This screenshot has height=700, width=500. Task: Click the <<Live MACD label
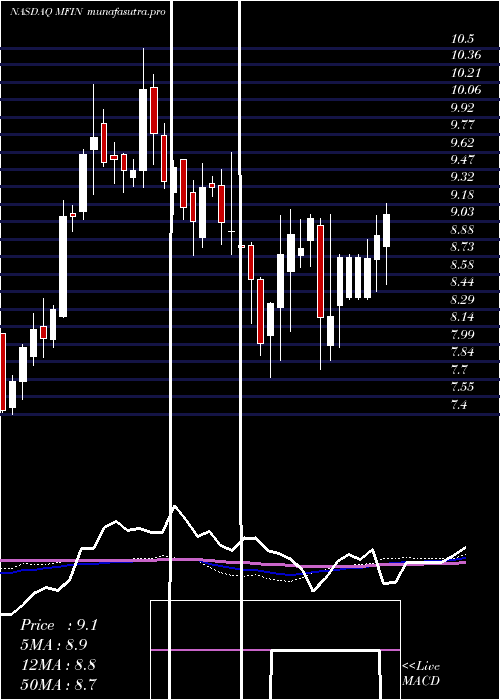(421, 674)
